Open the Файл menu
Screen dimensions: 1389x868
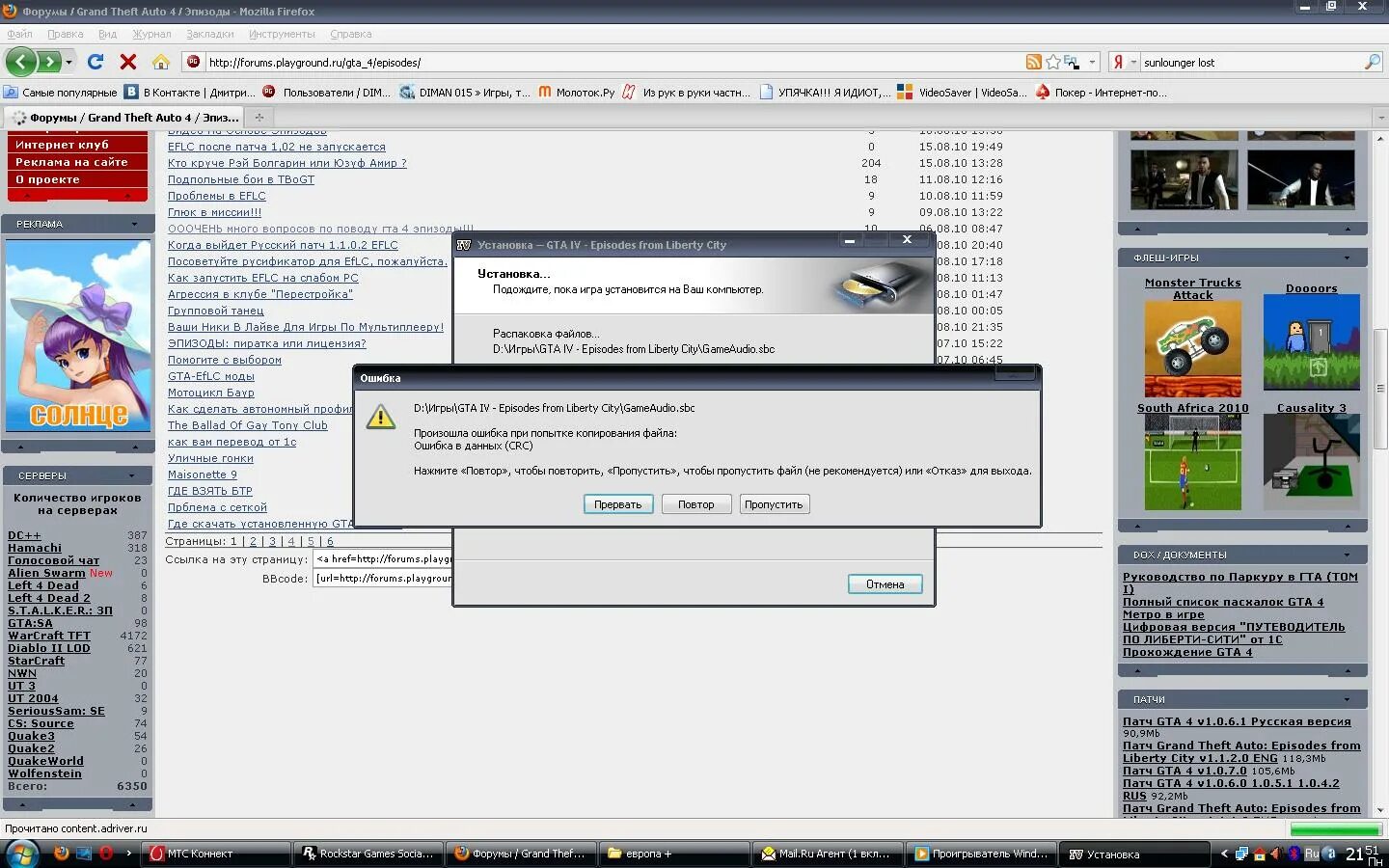point(19,34)
